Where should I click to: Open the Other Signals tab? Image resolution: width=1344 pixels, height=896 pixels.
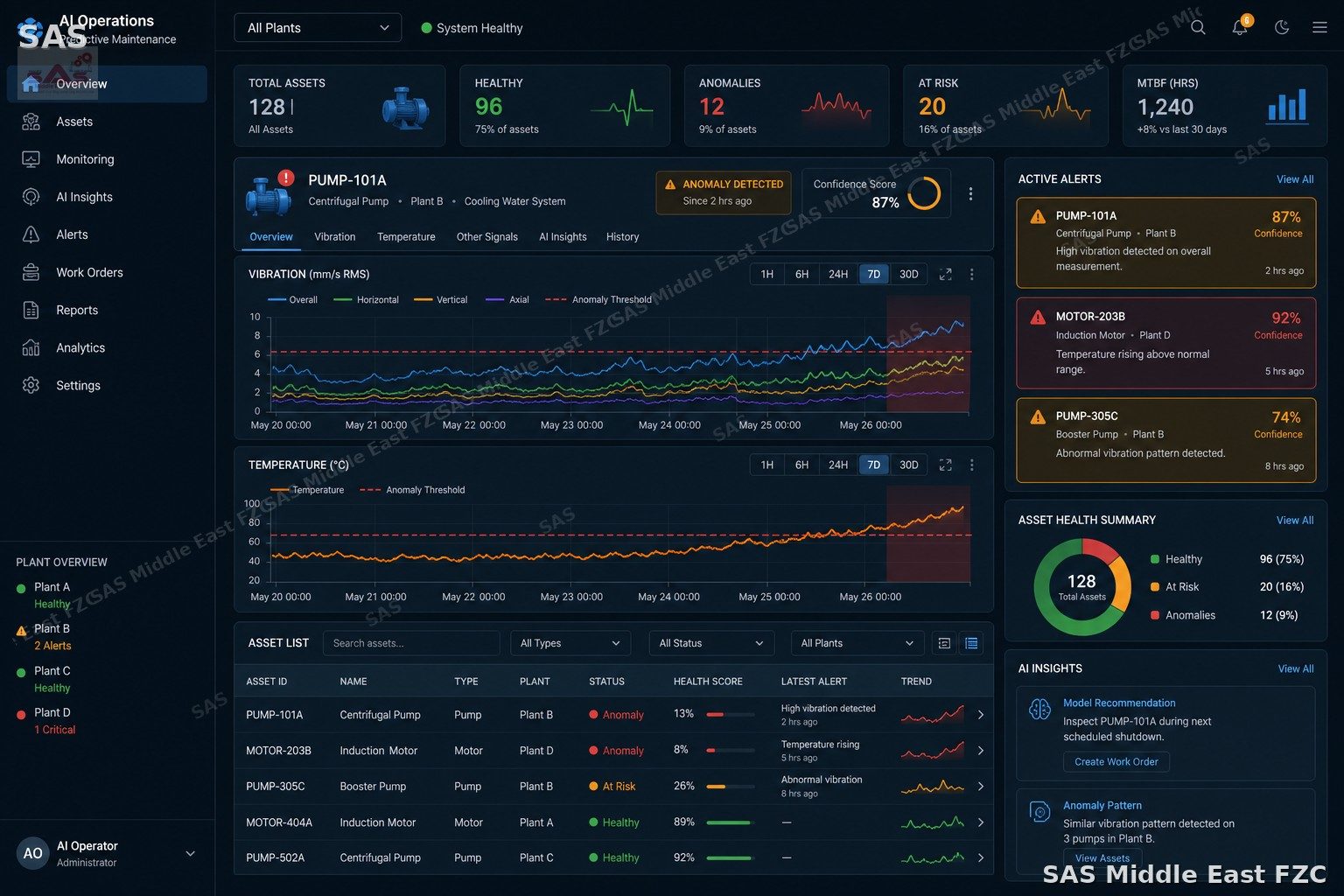pos(487,237)
